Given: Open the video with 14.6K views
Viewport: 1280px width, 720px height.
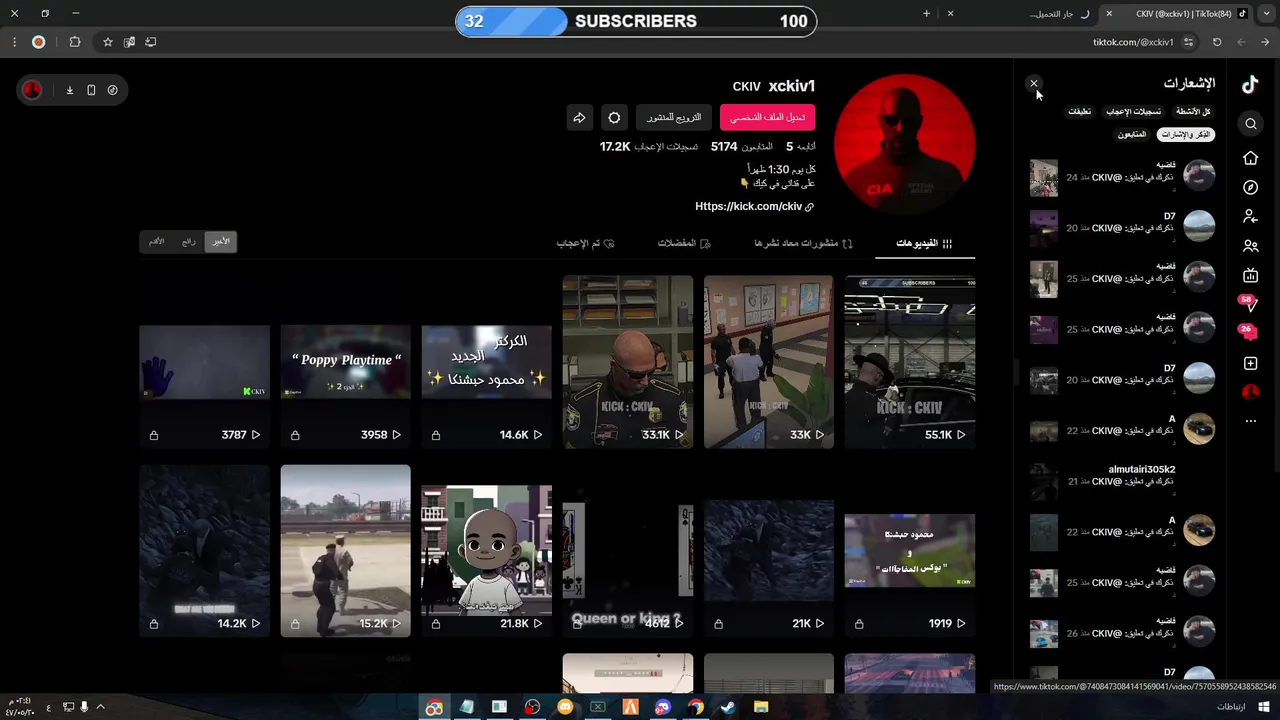Looking at the screenshot, I should [x=486, y=362].
